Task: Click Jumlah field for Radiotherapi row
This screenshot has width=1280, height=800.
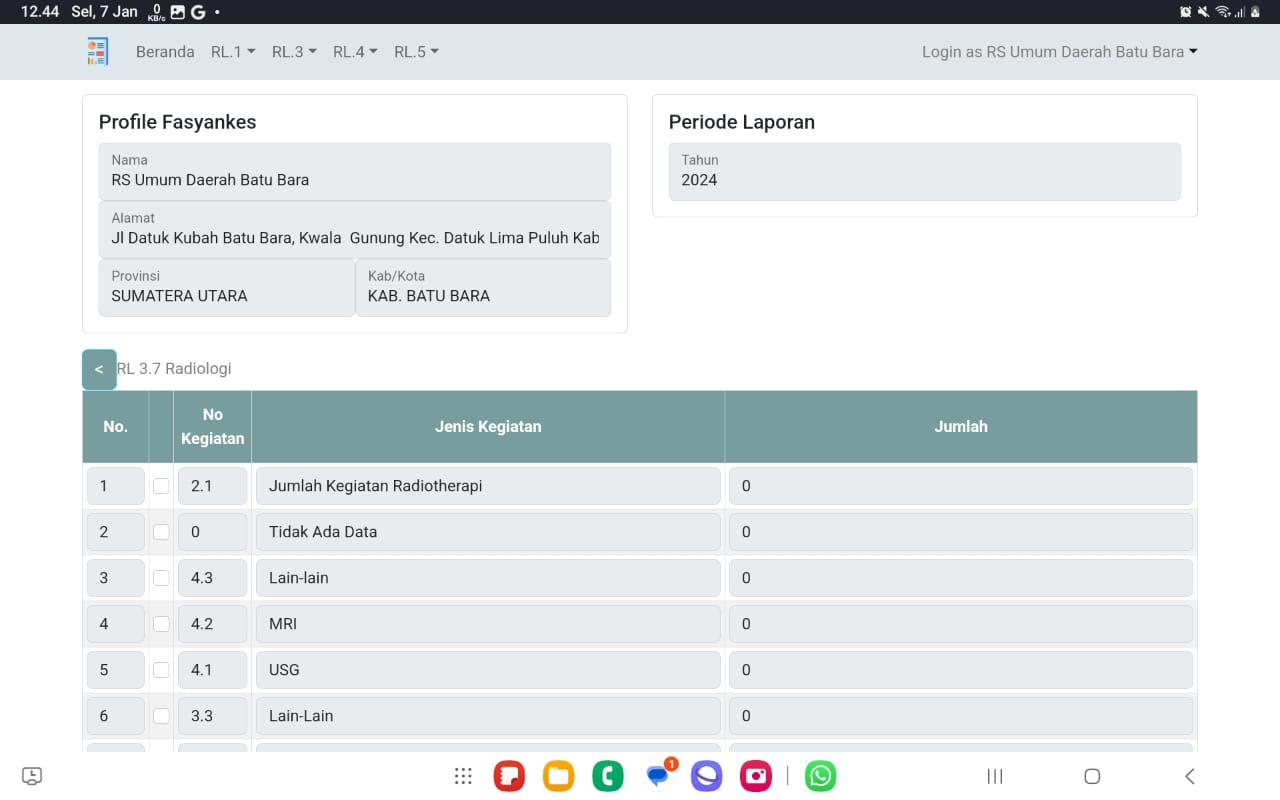Action: (961, 486)
